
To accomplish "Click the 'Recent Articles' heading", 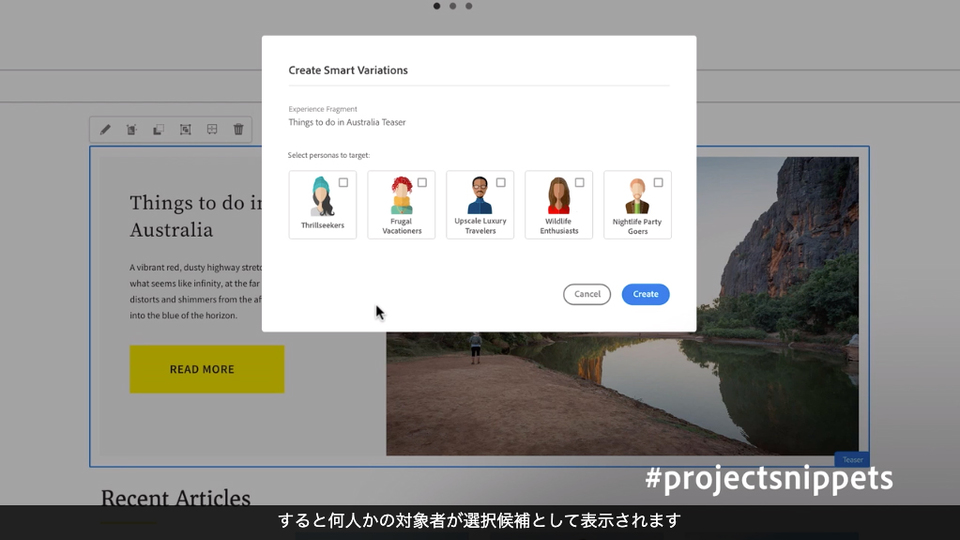I will [176, 498].
